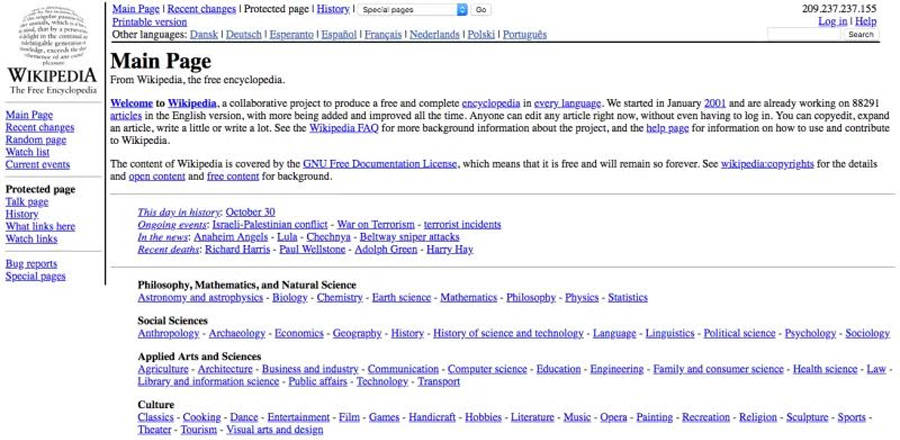The width and height of the screenshot is (900, 440).
Task: Open Family and consumer science link
Action: pos(718,369)
